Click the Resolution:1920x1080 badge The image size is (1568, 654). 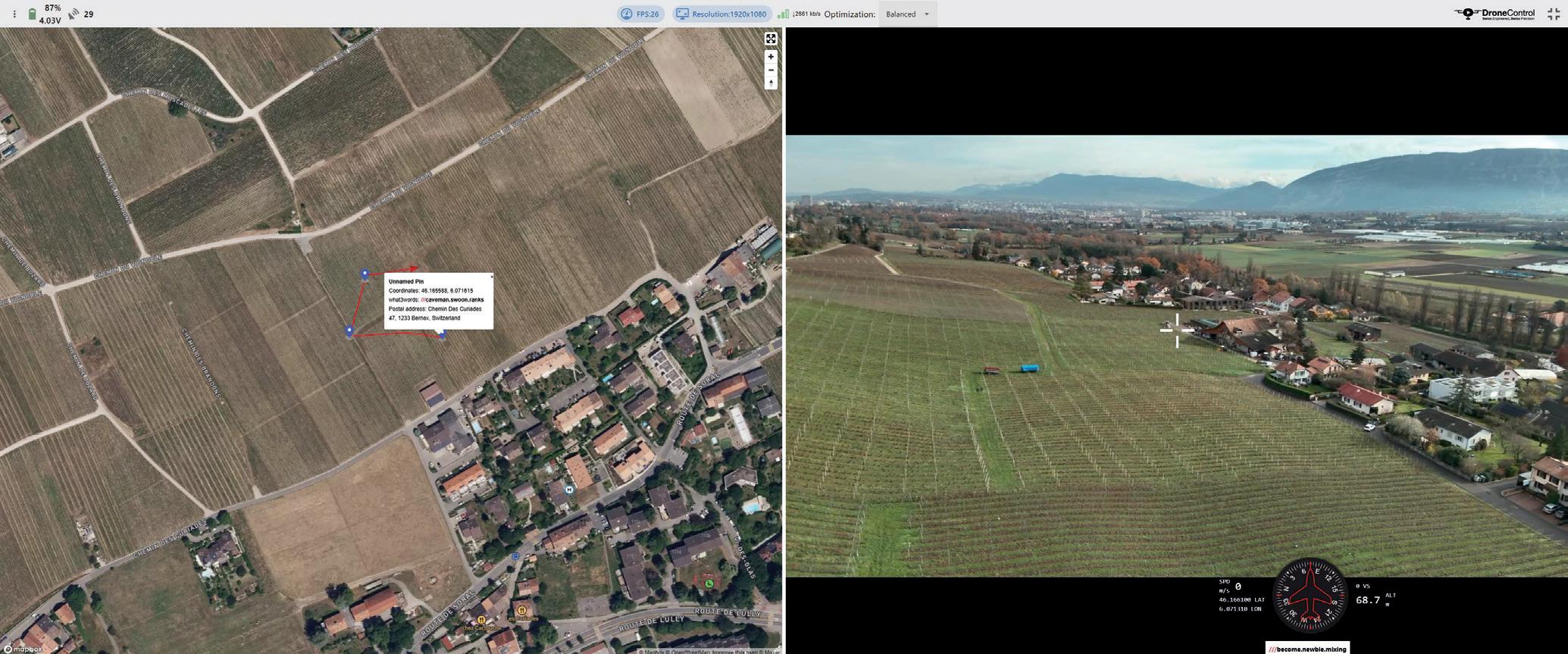pyautogui.click(x=722, y=14)
